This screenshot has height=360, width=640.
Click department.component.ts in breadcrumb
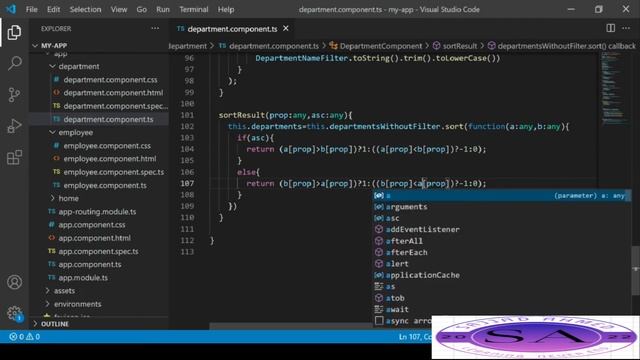click(273, 46)
